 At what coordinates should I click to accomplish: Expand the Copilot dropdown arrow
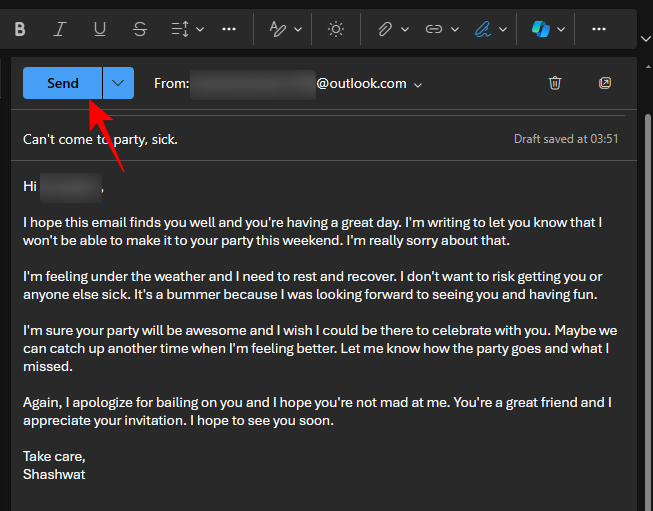[561, 29]
